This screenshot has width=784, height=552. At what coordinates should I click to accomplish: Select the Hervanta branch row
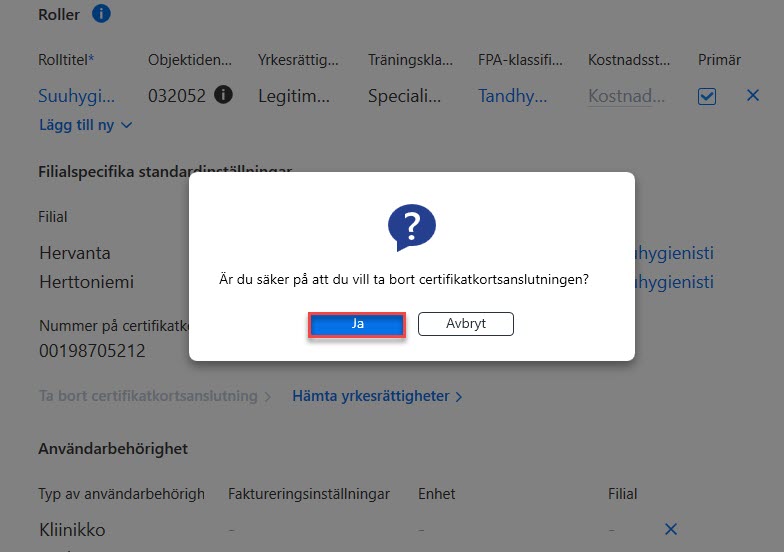75,253
